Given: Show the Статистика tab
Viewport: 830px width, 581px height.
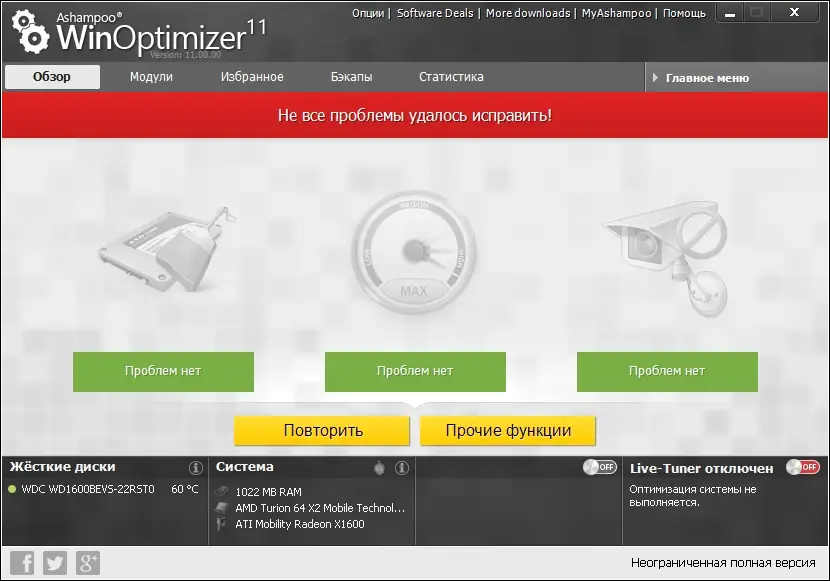Looking at the screenshot, I should click(451, 77).
